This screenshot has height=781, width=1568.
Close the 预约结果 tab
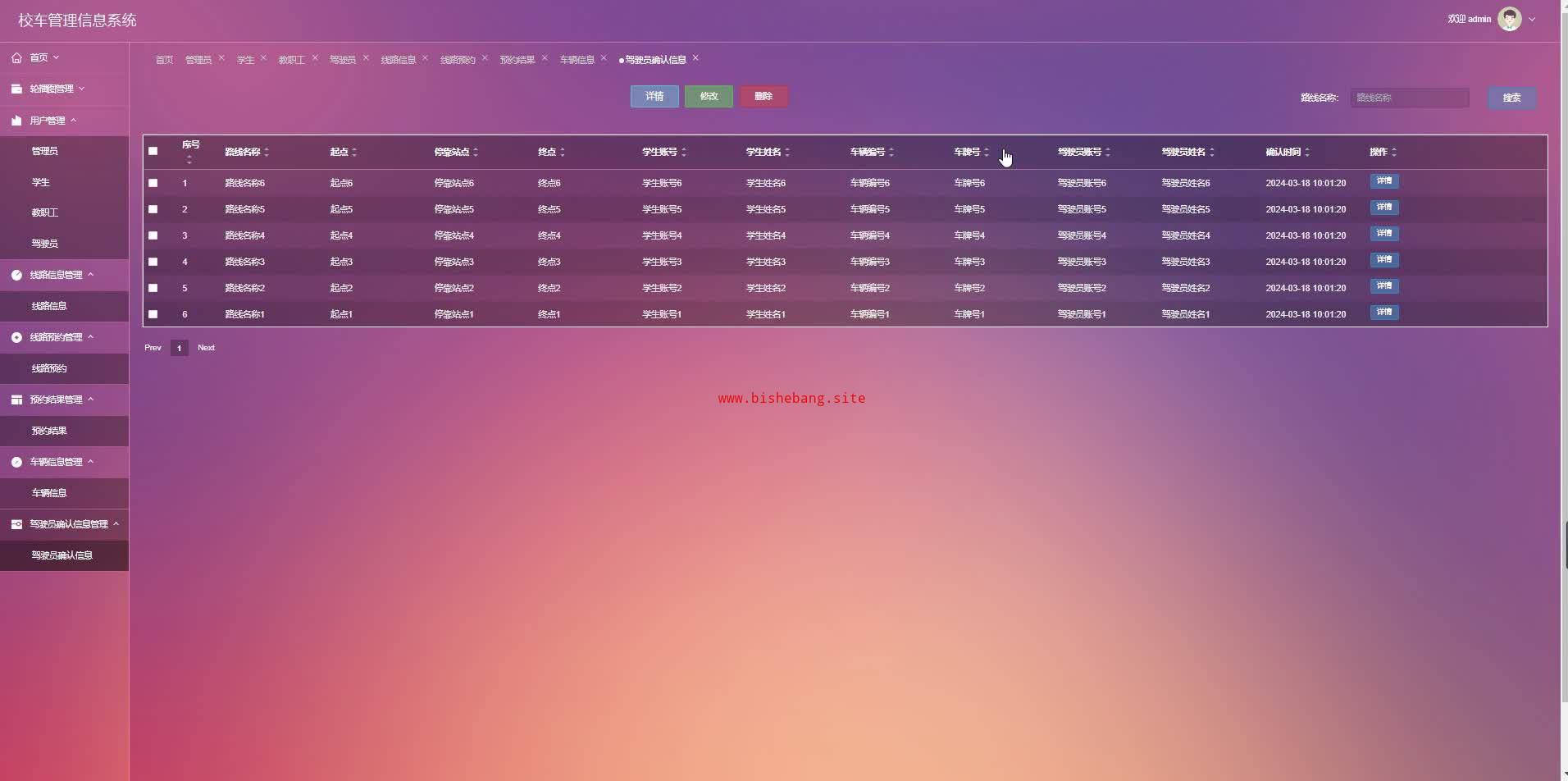click(544, 57)
